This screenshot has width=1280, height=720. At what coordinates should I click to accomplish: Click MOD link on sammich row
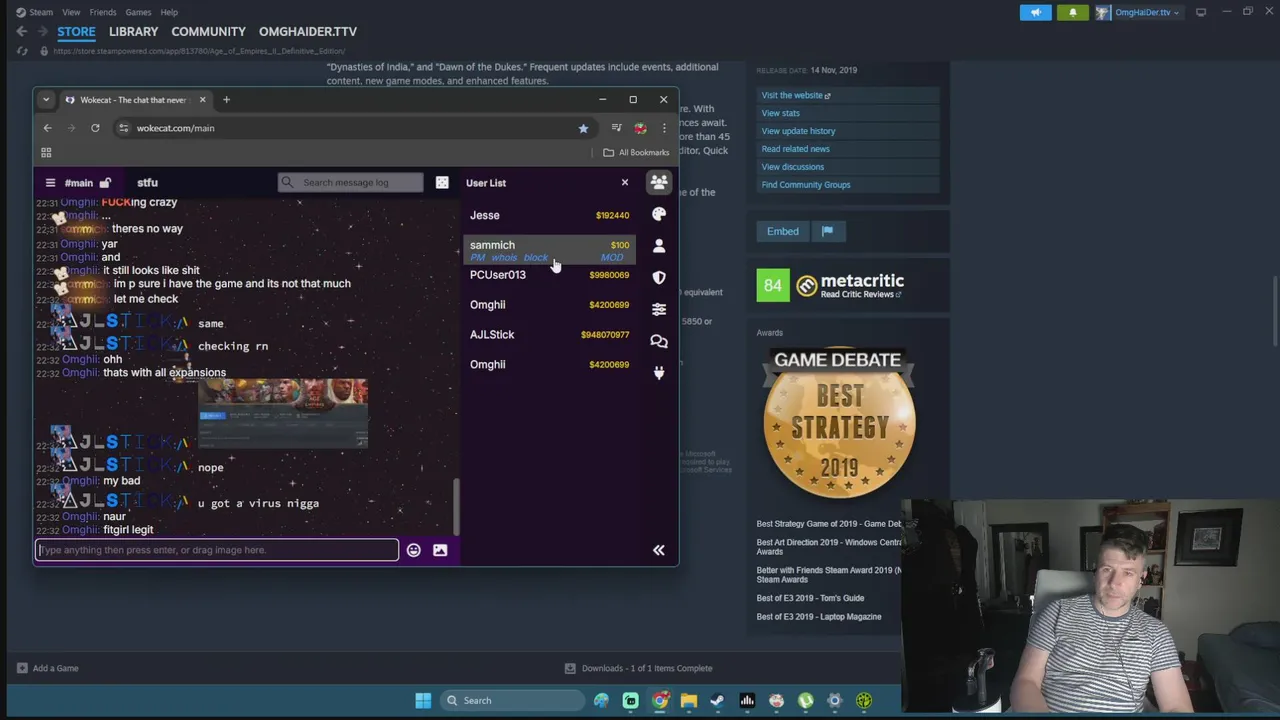click(612, 258)
